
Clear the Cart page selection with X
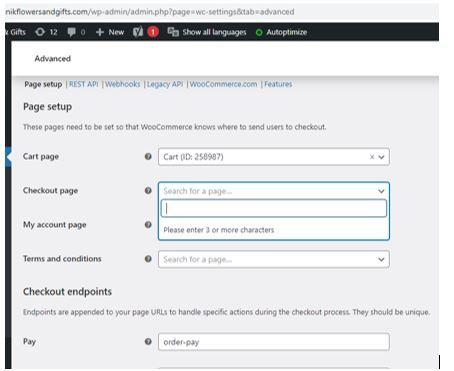(x=372, y=157)
